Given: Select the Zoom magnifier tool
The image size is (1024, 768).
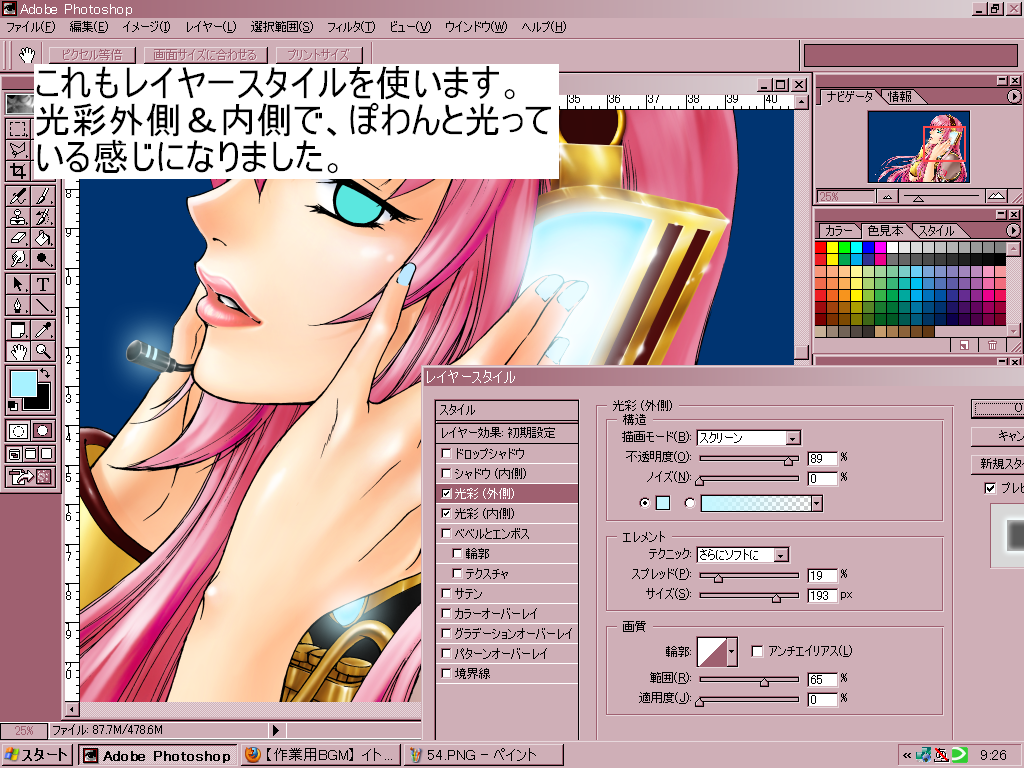Looking at the screenshot, I should click(x=44, y=351).
